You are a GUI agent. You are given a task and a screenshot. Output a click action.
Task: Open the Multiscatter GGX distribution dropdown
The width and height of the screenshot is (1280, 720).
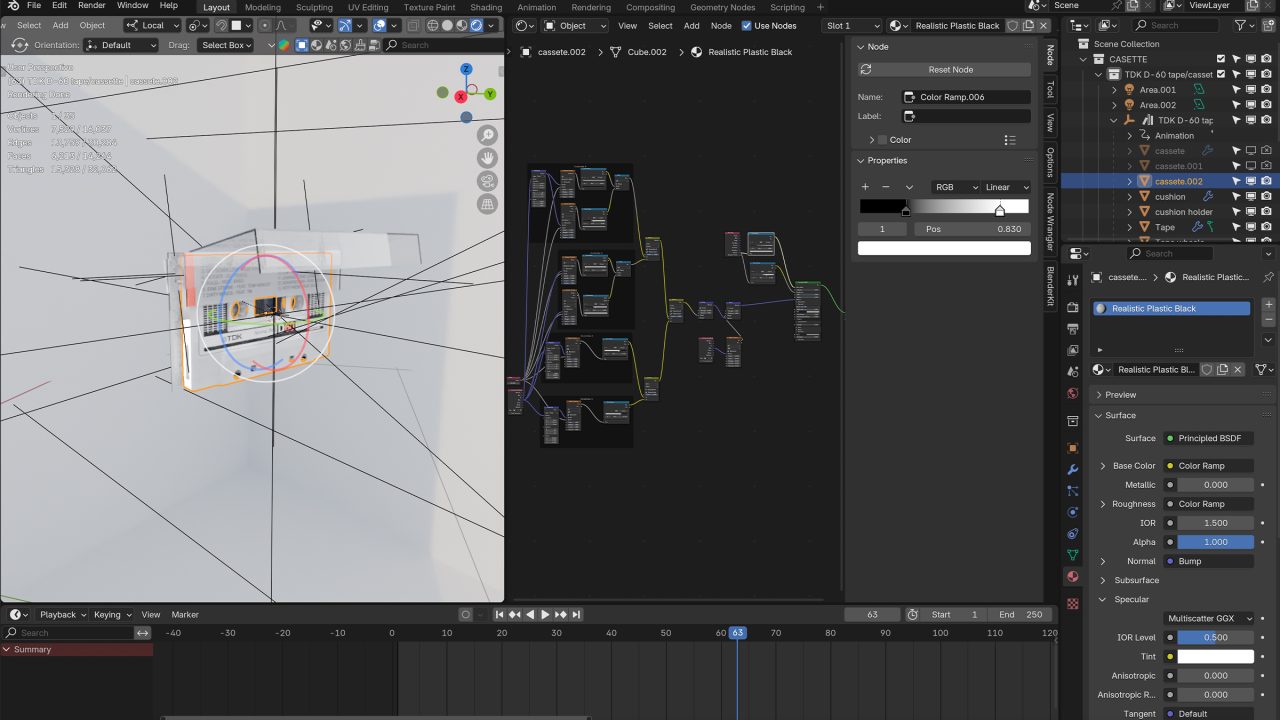1209,618
